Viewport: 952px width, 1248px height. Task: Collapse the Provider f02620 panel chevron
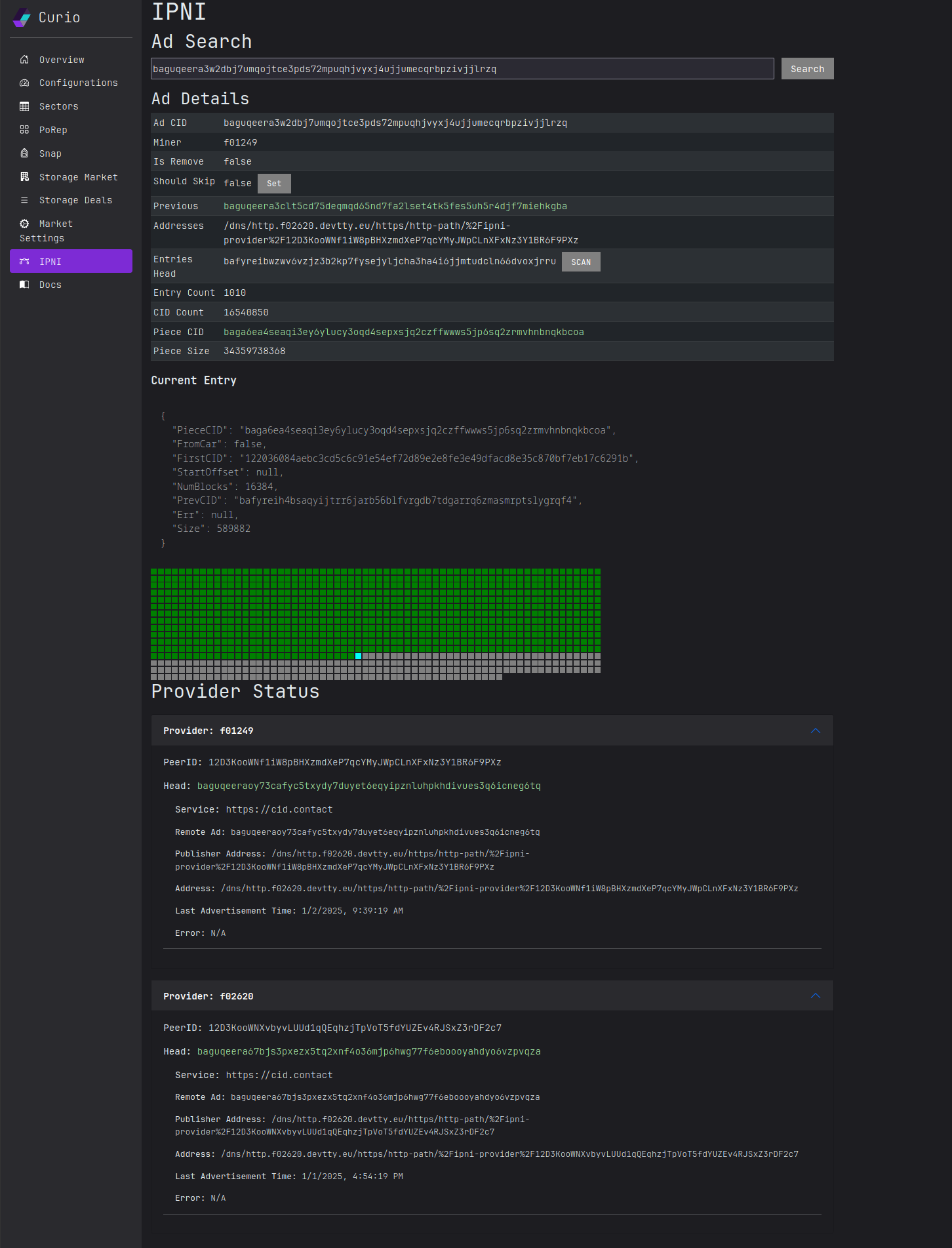tap(815, 996)
